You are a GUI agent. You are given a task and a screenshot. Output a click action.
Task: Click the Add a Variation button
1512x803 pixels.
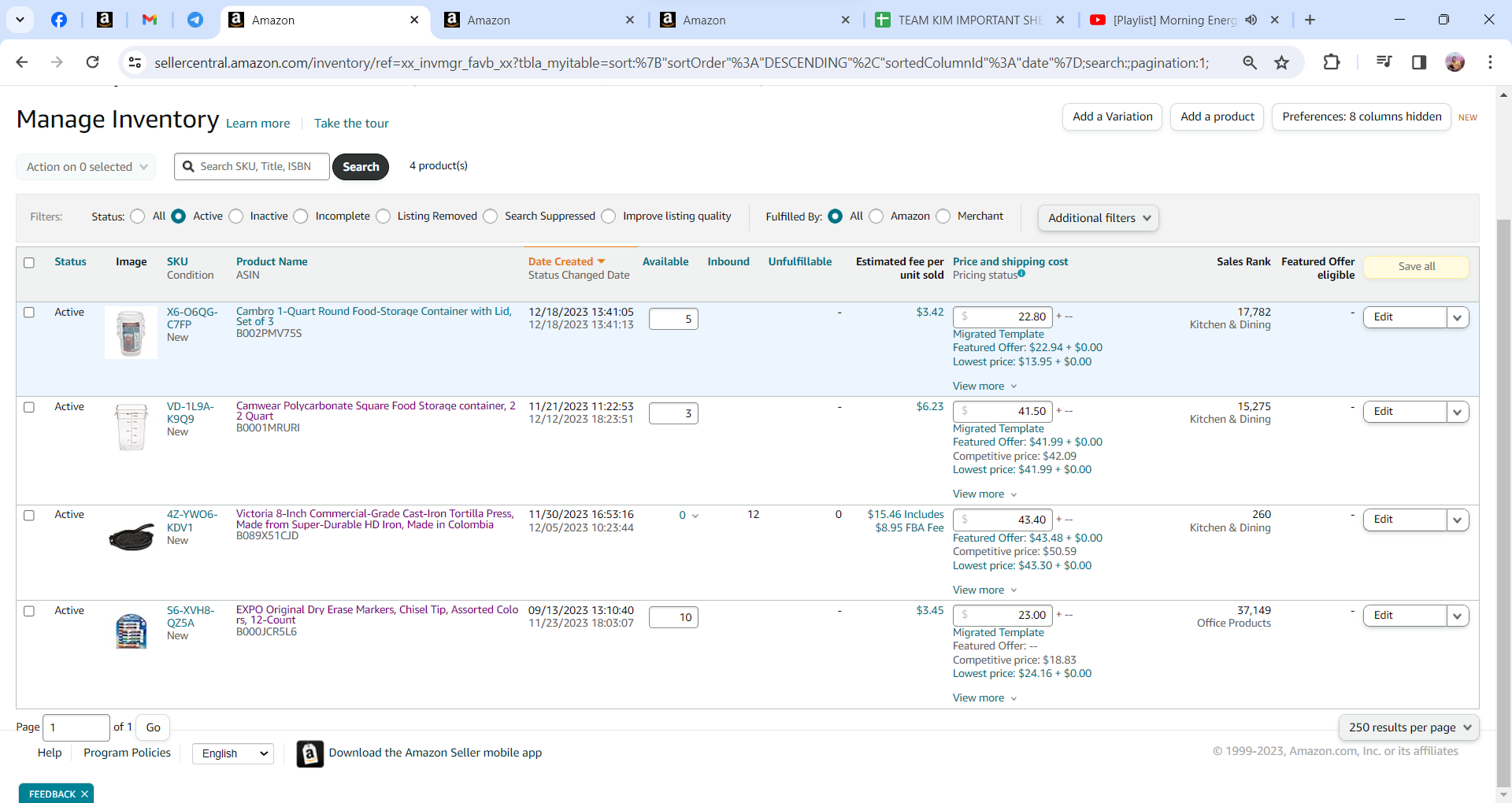tap(1112, 117)
